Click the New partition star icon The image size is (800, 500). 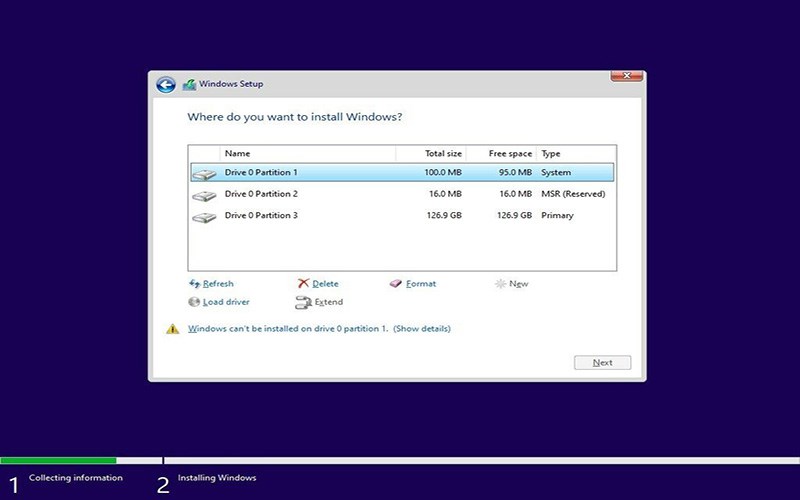point(501,284)
